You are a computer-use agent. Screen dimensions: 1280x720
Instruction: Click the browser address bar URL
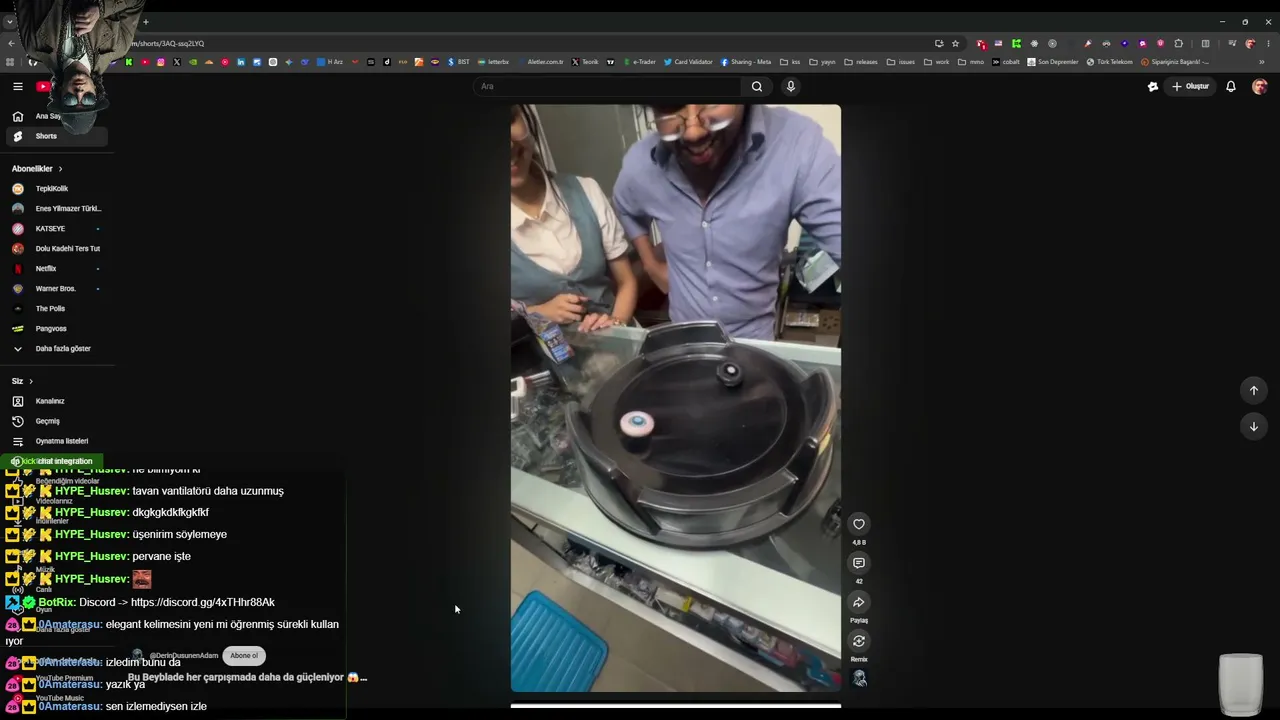[x=167, y=44]
